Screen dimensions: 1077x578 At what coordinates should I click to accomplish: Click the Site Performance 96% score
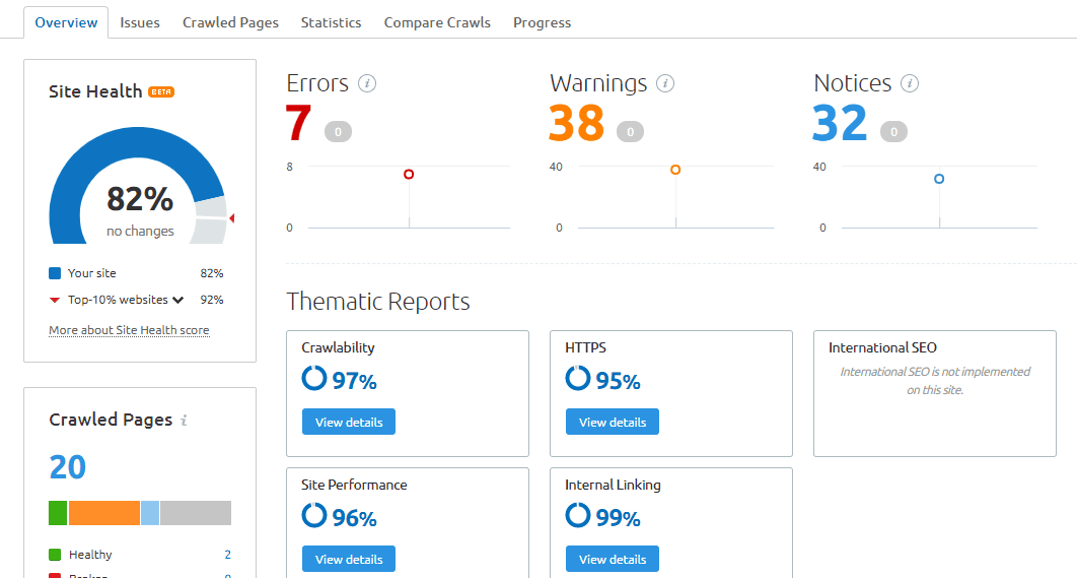click(x=354, y=518)
